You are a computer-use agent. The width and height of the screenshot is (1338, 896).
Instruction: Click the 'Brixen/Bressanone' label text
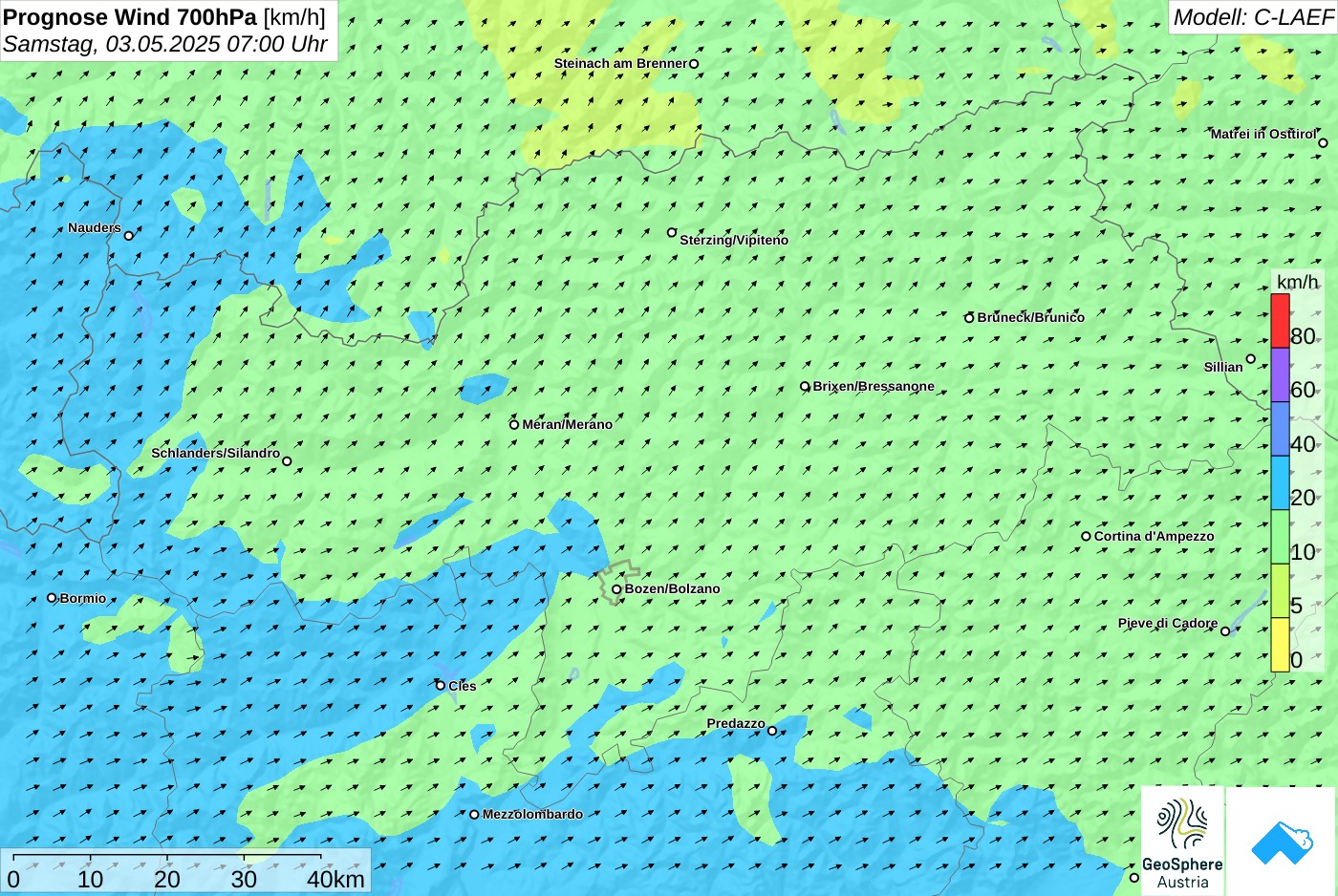[x=874, y=387]
